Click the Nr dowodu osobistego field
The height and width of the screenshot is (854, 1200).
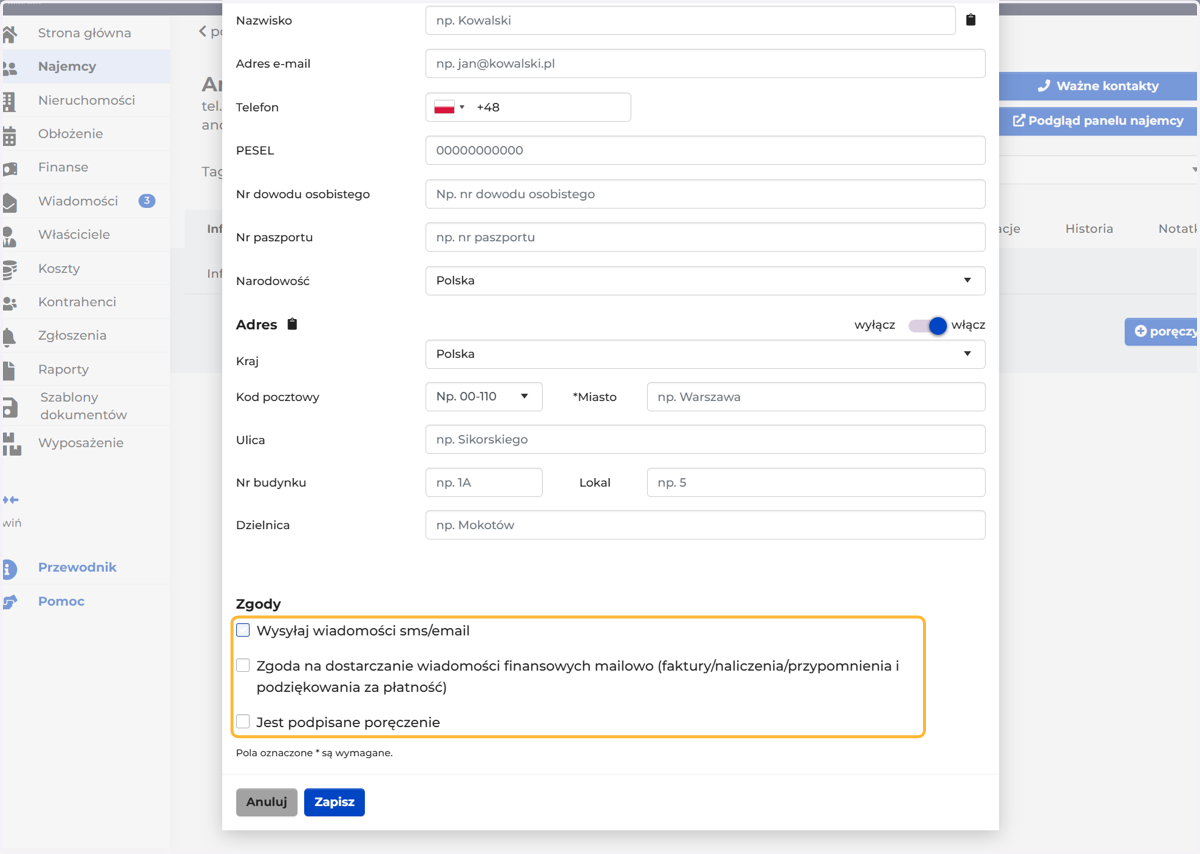click(x=705, y=194)
